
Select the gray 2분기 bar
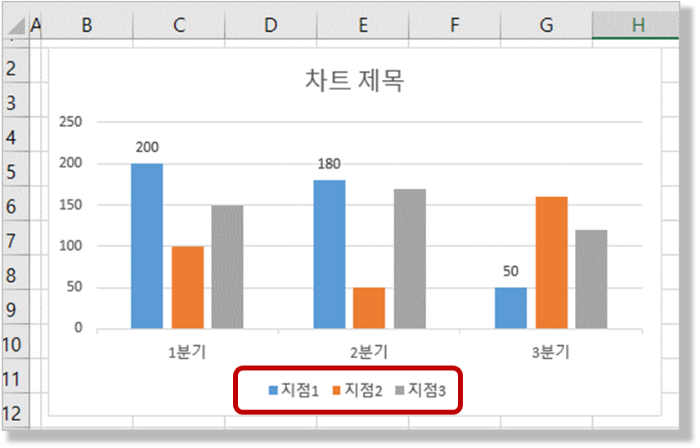point(410,259)
